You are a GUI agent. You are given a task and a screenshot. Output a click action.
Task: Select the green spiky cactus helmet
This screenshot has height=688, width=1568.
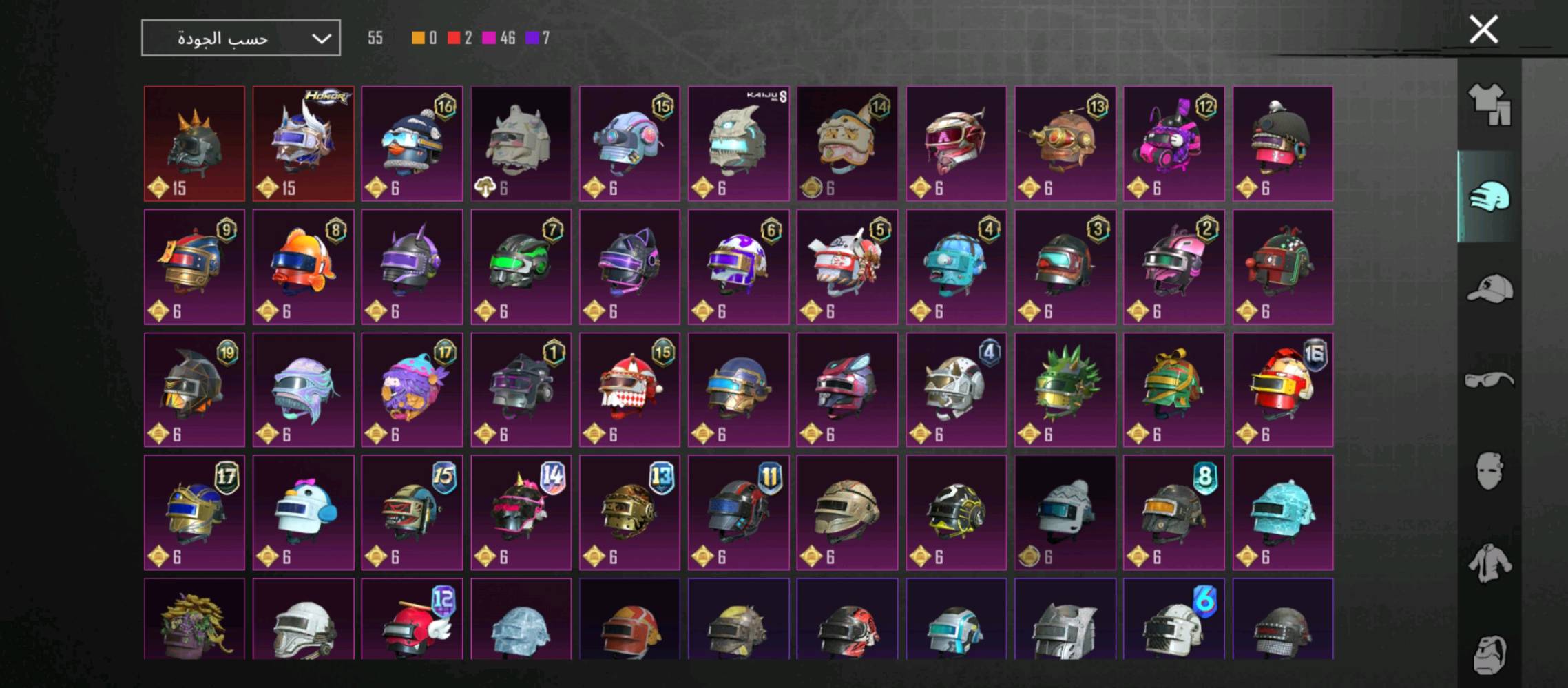coord(1065,390)
